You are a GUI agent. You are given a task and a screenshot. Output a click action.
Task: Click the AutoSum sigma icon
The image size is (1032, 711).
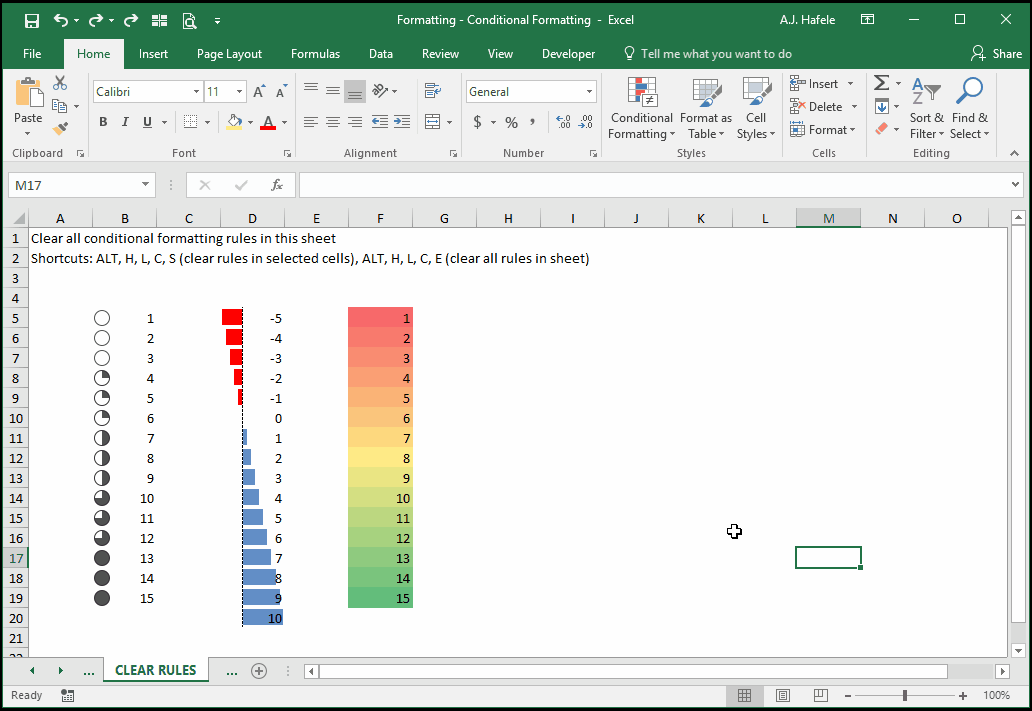pyautogui.click(x=882, y=83)
